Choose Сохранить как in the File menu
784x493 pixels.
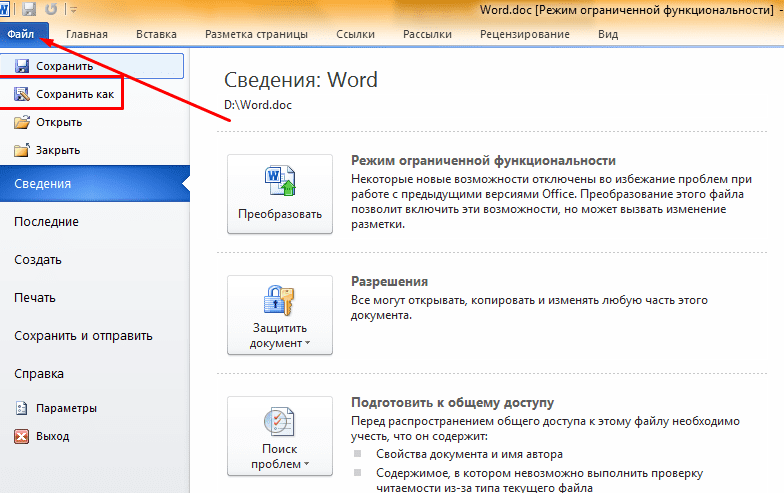75,94
